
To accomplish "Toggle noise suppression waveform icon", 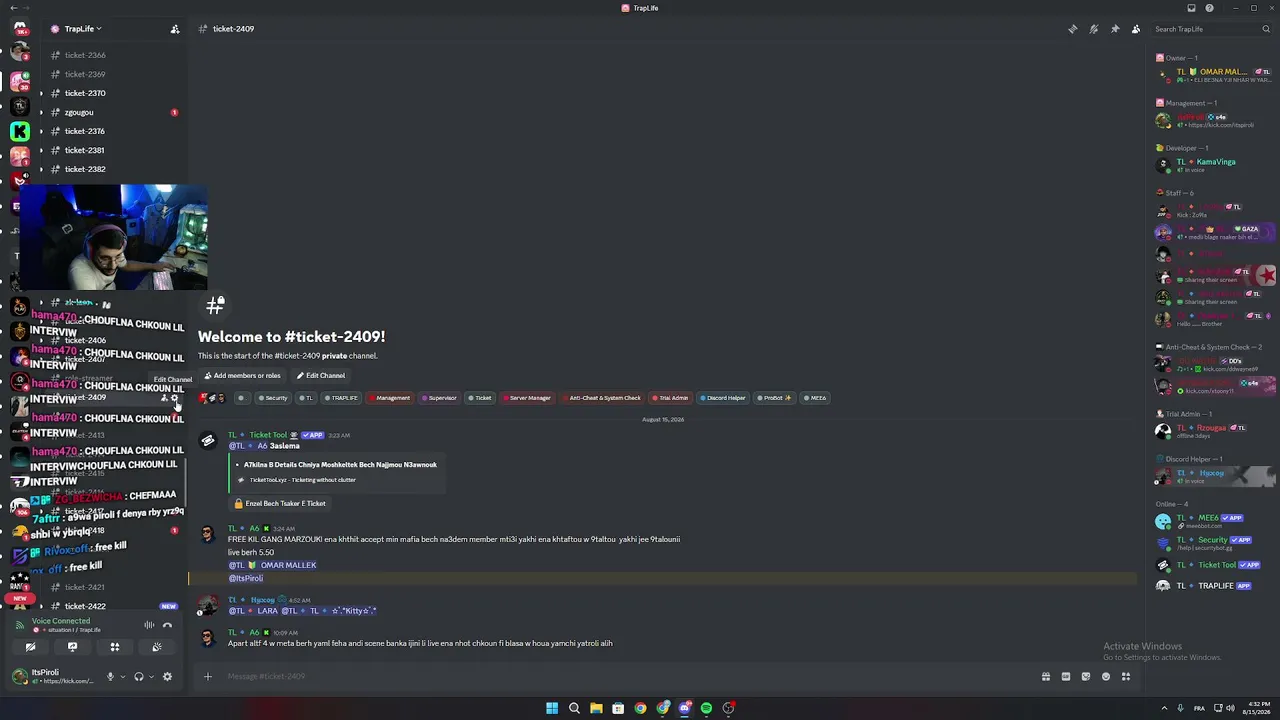I will [x=149, y=625].
